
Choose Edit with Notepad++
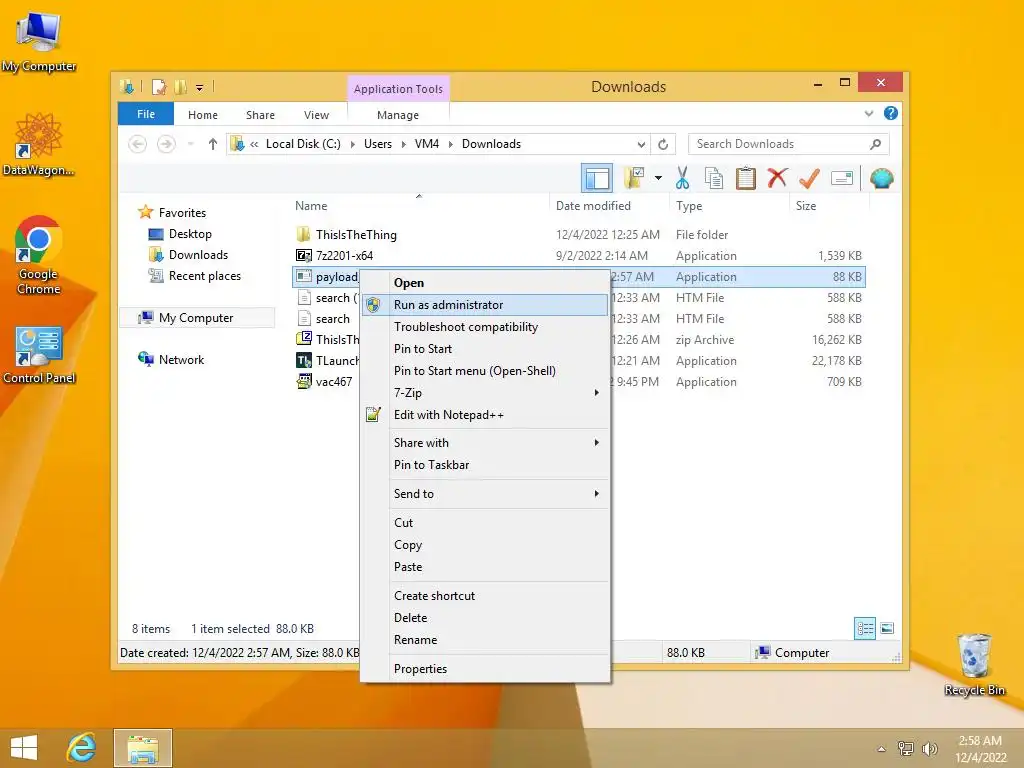[x=485, y=415]
